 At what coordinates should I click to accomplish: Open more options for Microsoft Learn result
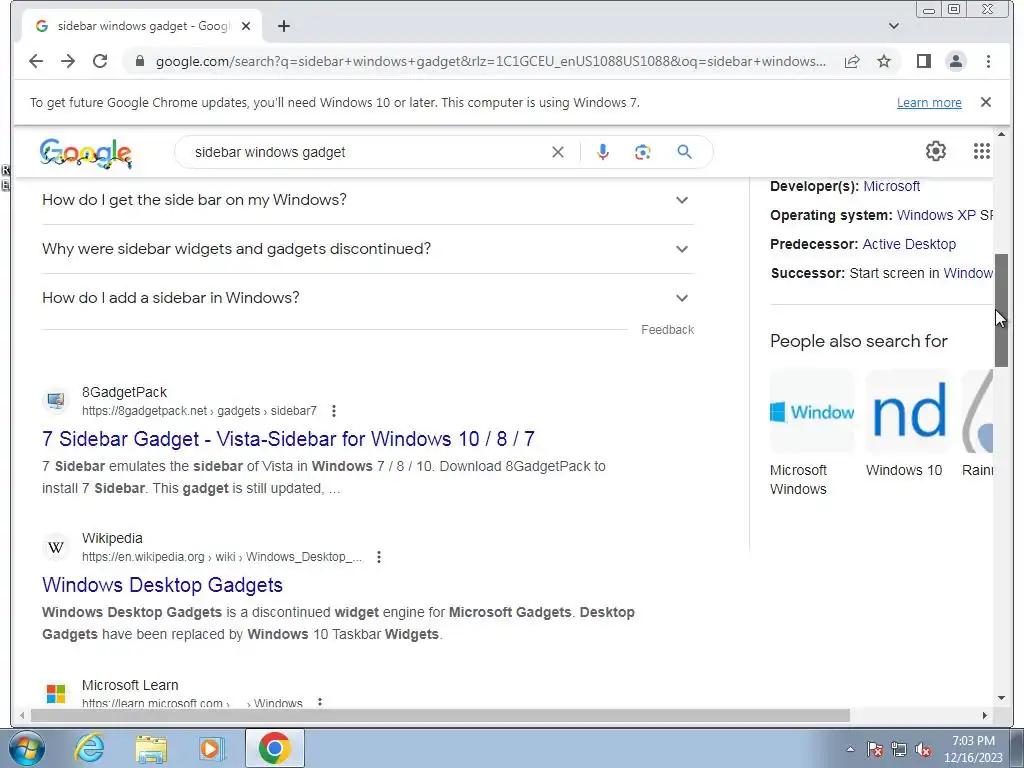[x=319, y=703]
